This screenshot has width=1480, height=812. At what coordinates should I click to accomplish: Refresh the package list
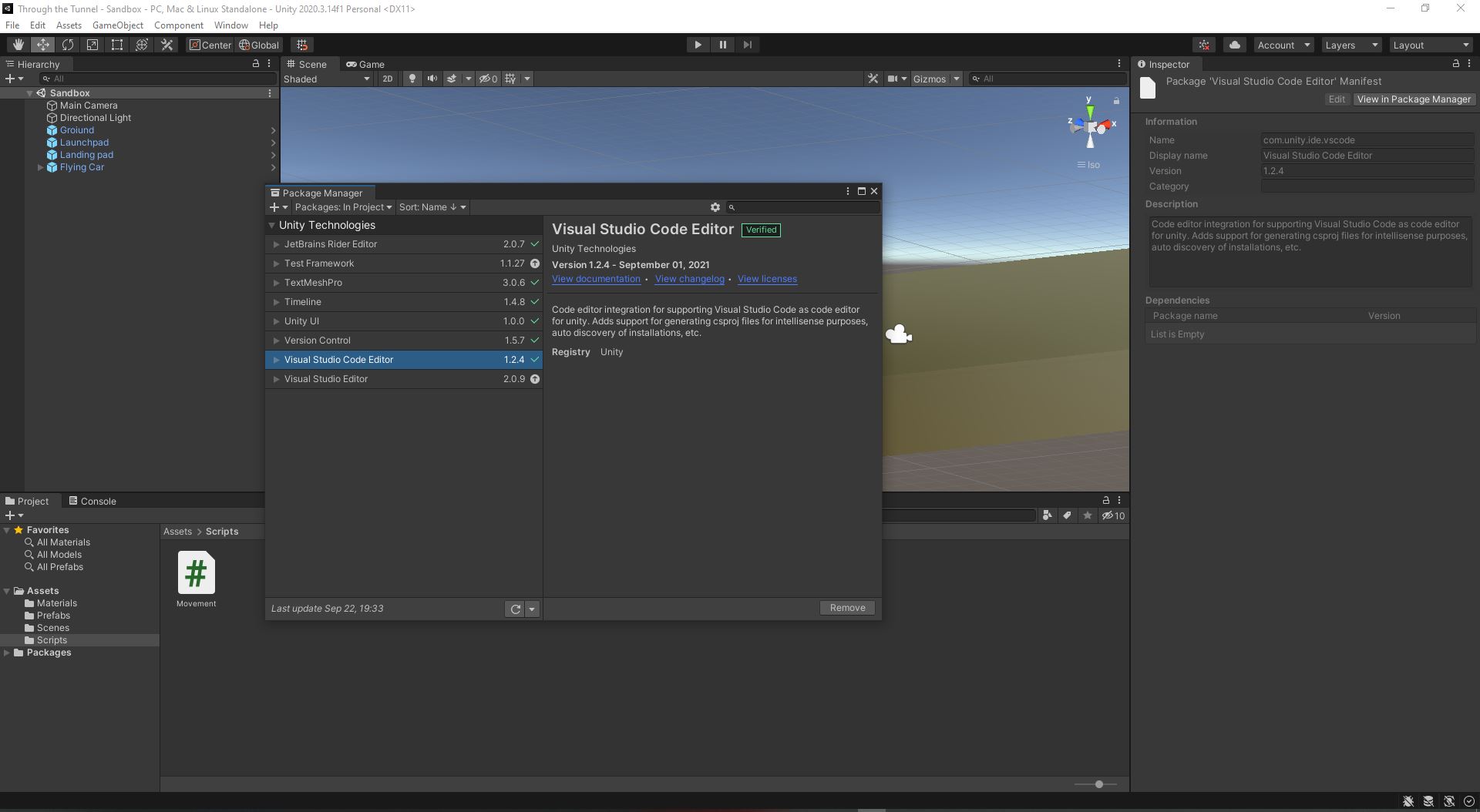pos(514,609)
